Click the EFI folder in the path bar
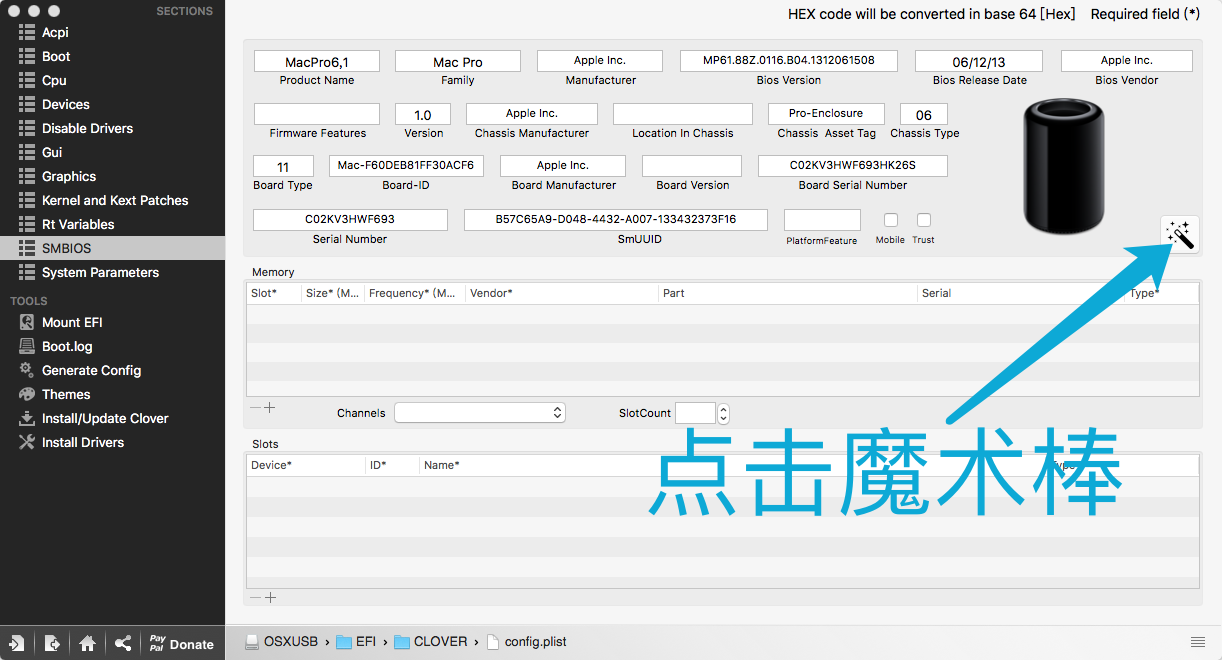 point(366,642)
